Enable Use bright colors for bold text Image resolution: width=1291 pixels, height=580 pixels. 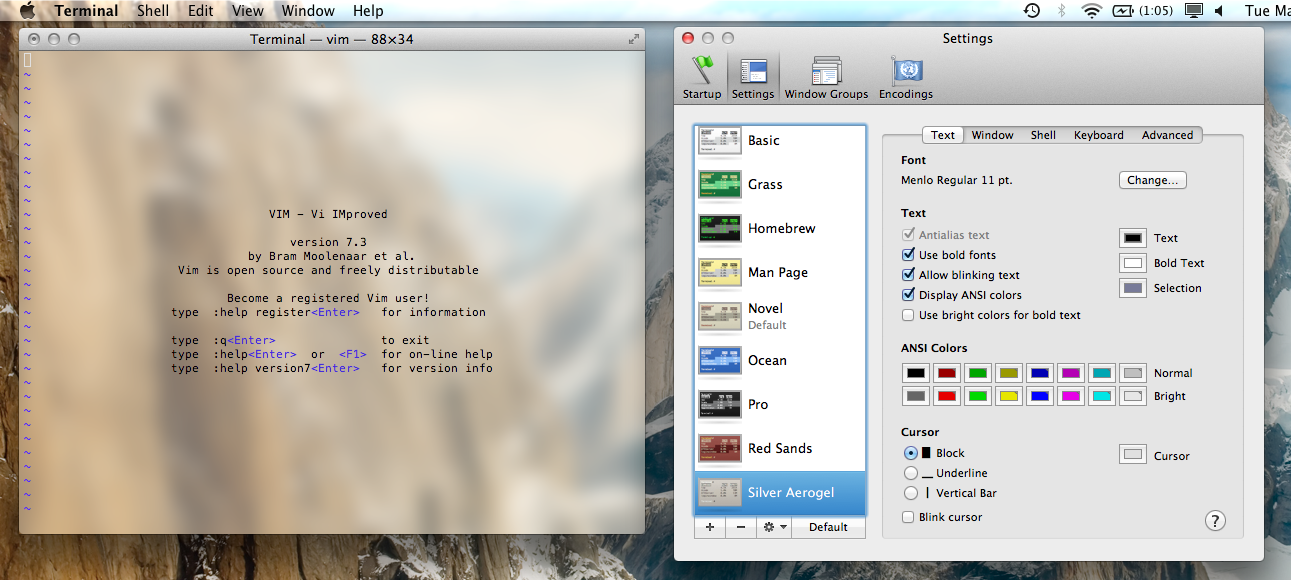coord(908,315)
